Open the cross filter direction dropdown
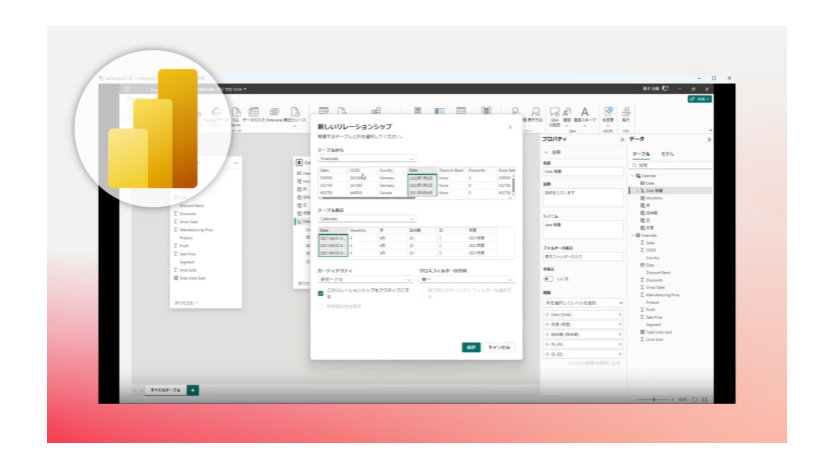Image resolution: width=834 pixels, height=470 pixels. (466, 279)
